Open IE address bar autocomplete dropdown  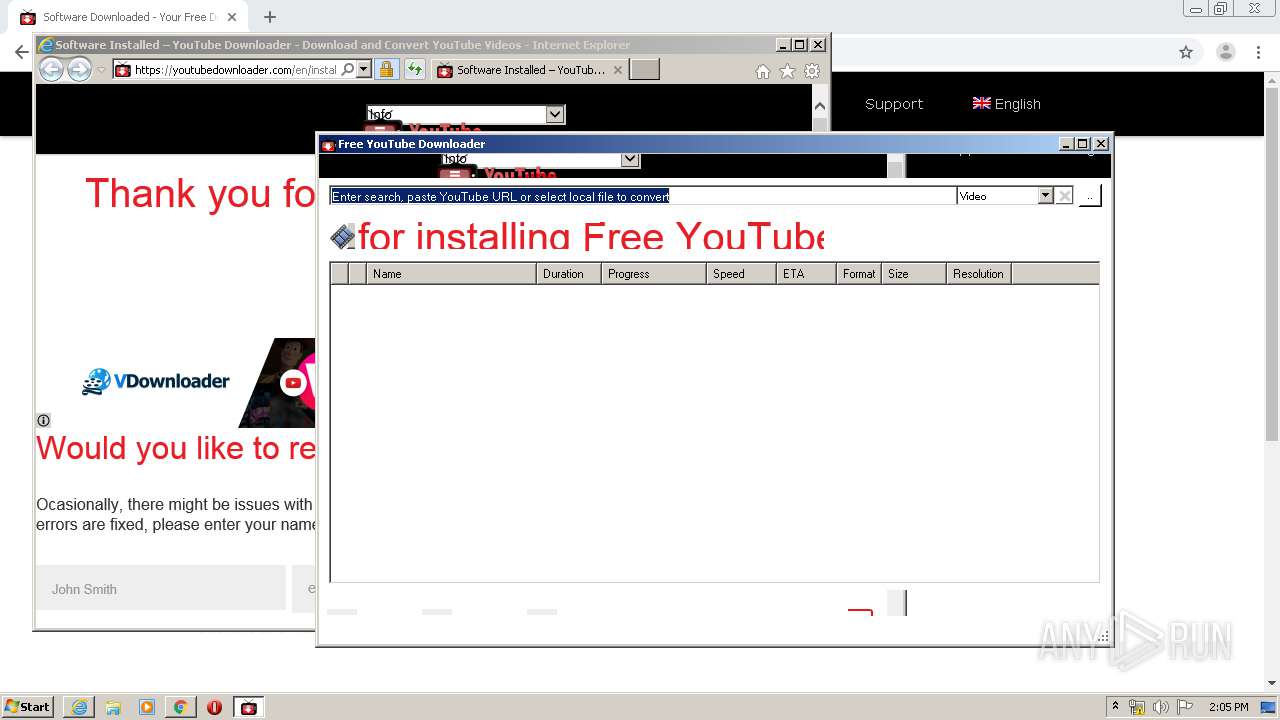tap(364, 69)
